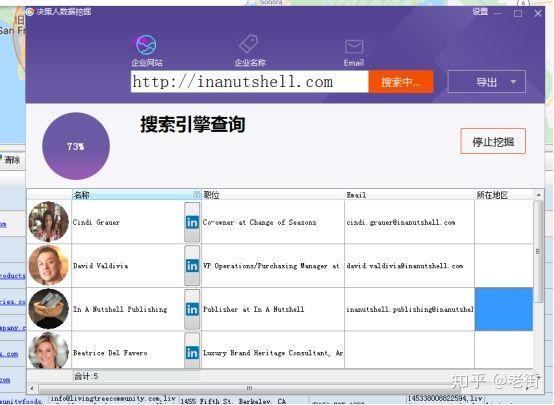This screenshot has height=405, width=554.
Task: Select the 企业网站 search mode icon
Action: [146, 45]
